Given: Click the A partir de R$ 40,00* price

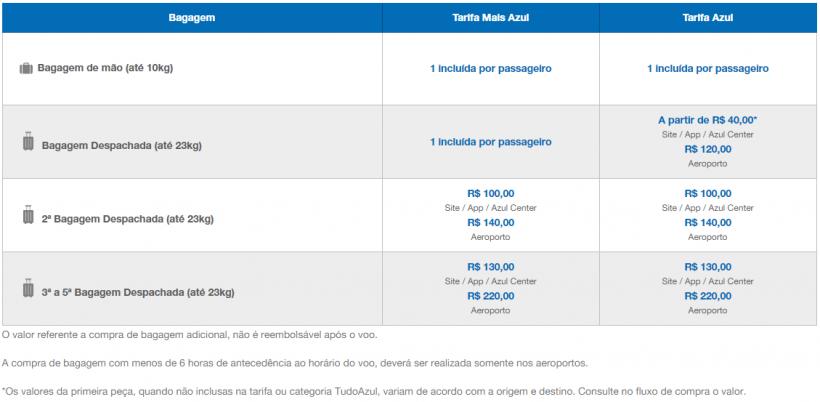Looking at the screenshot, I should [x=707, y=120].
